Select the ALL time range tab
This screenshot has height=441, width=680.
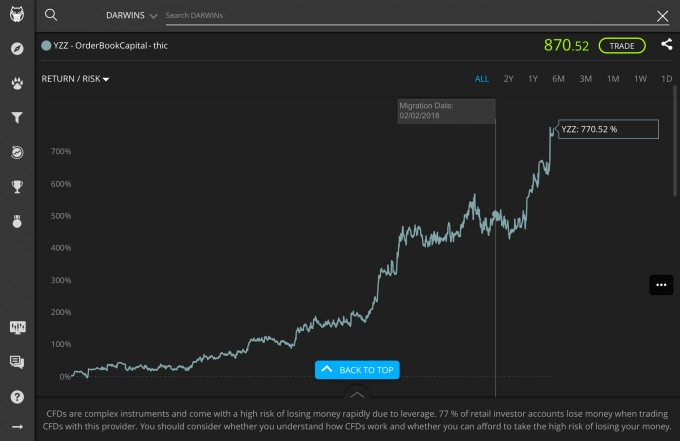click(482, 79)
